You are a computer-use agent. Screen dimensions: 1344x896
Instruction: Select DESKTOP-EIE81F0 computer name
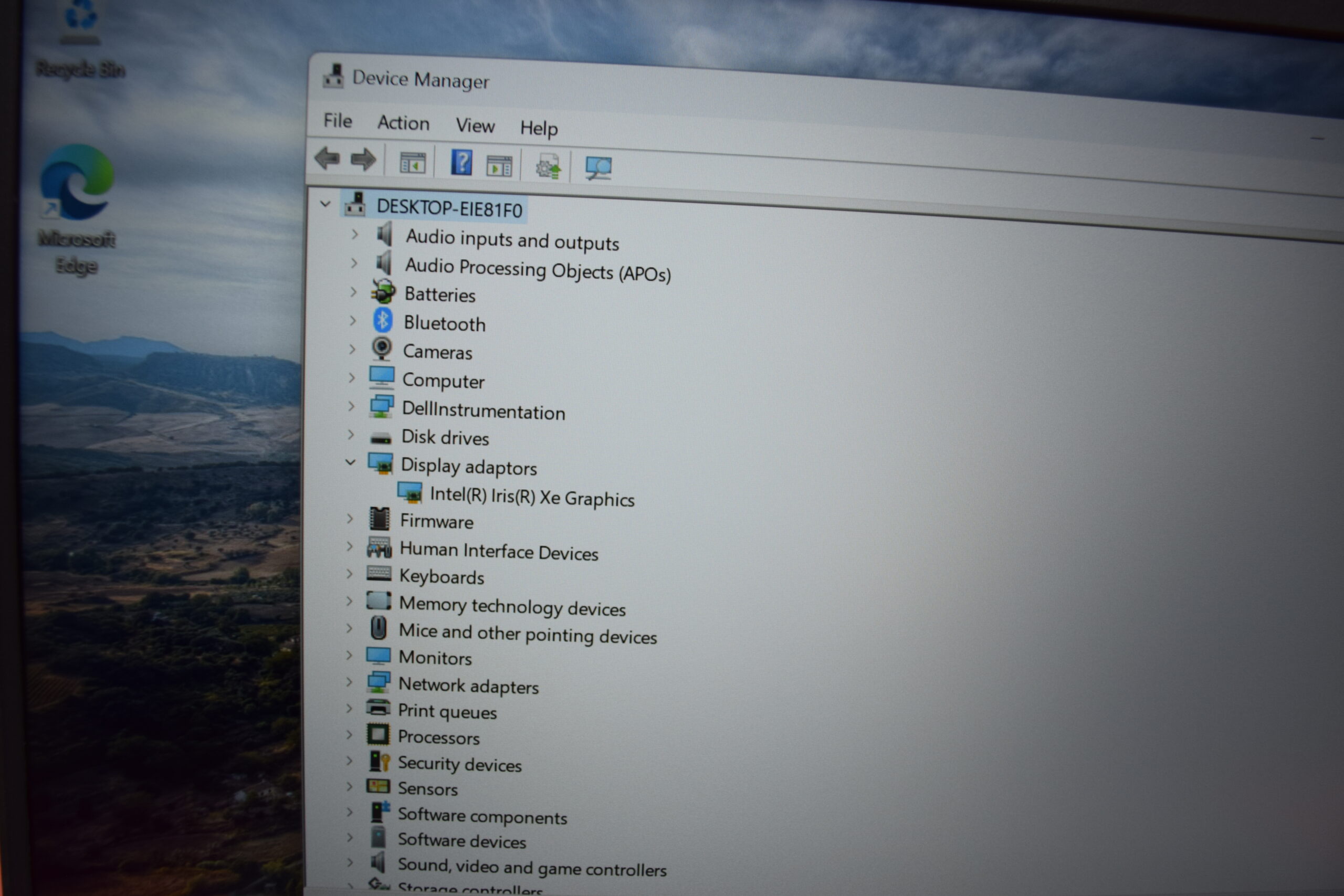[x=449, y=208]
